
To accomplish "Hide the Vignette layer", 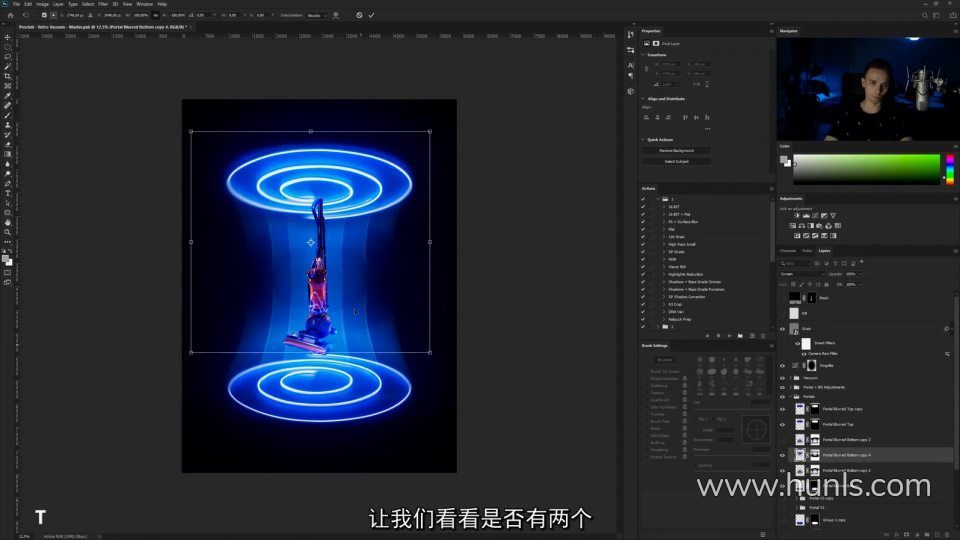I will 782,366.
